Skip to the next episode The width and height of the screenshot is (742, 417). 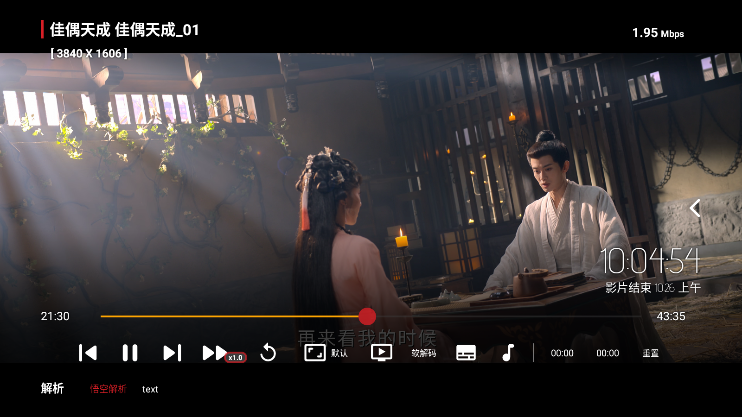pos(172,353)
